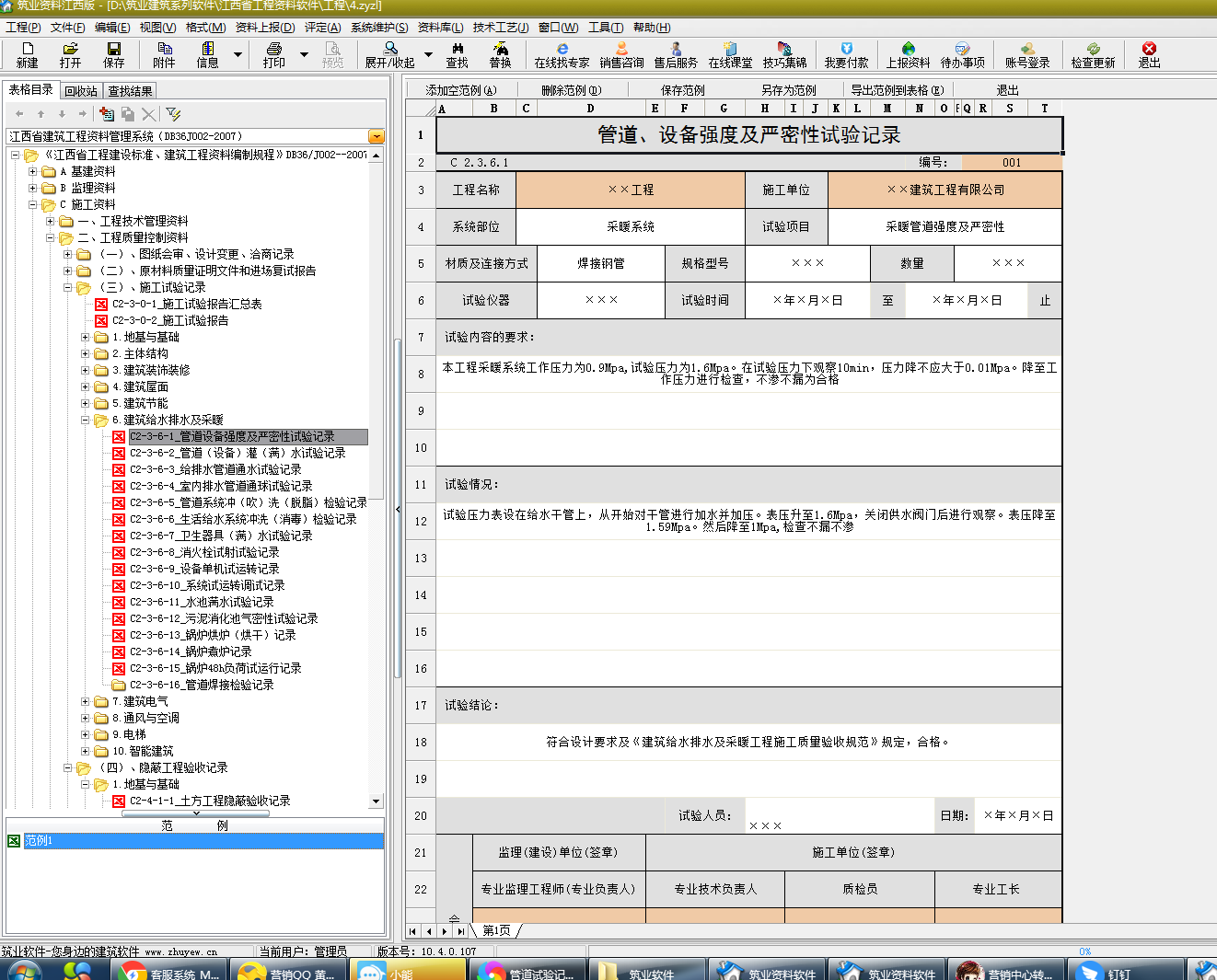Select C2-3-6-2 管道(设备)灌(满)水试验记录

click(x=238, y=453)
